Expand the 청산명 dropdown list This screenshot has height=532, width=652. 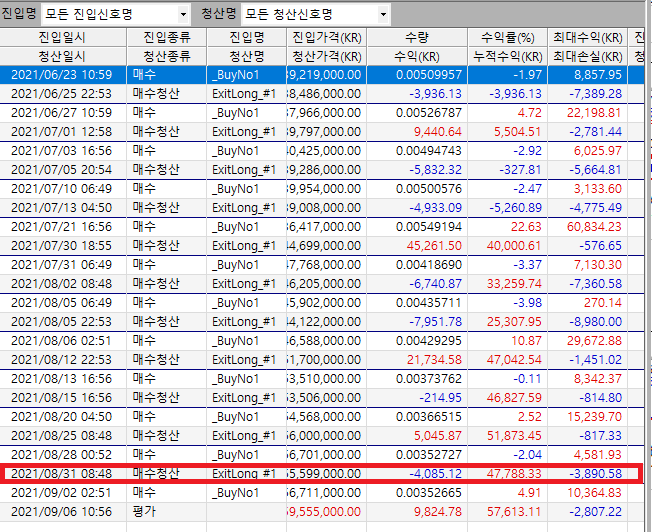385,14
